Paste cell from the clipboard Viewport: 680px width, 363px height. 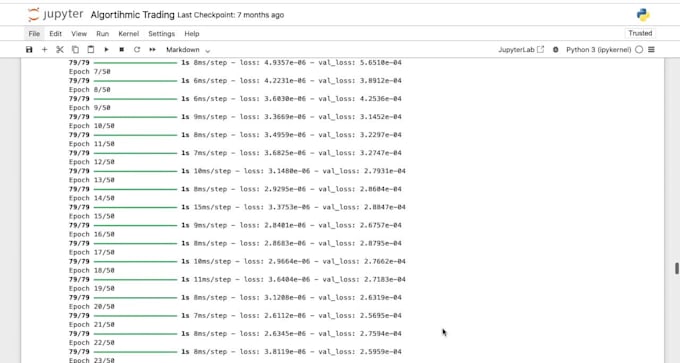click(x=91, y=49)
